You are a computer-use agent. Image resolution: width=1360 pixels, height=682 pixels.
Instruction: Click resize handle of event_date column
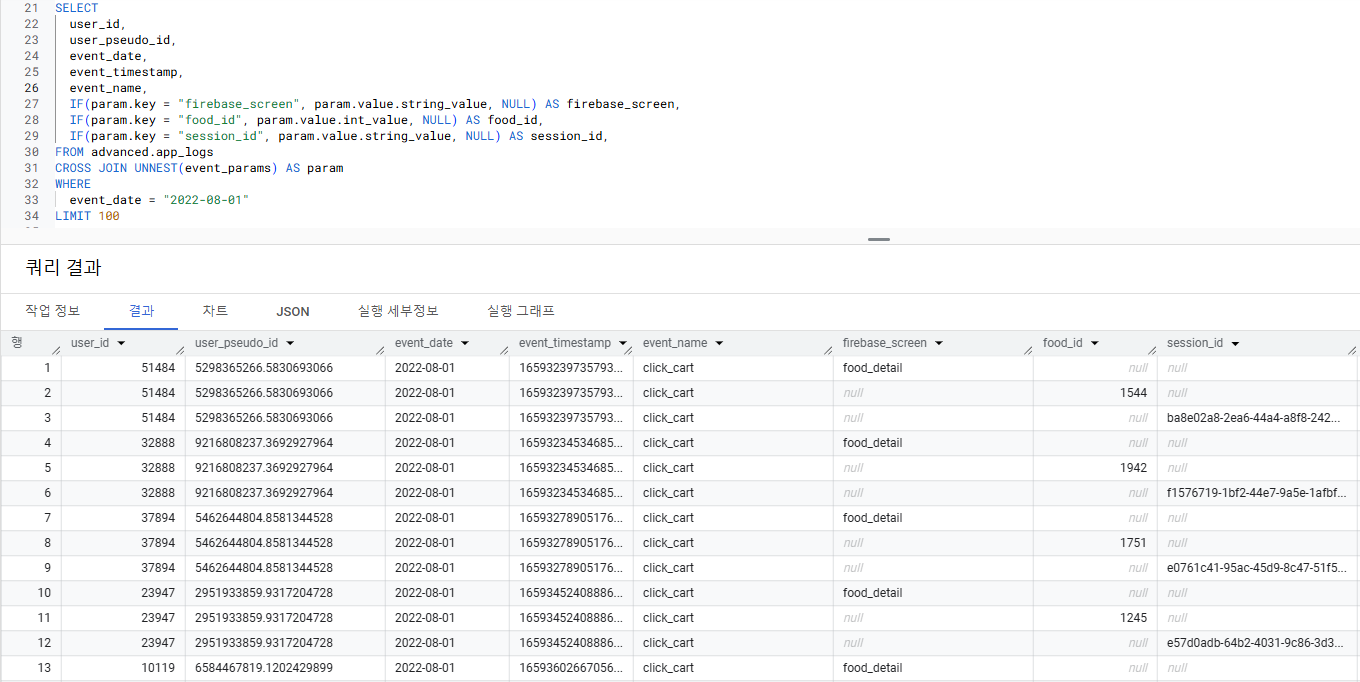(x=504, y=350)
